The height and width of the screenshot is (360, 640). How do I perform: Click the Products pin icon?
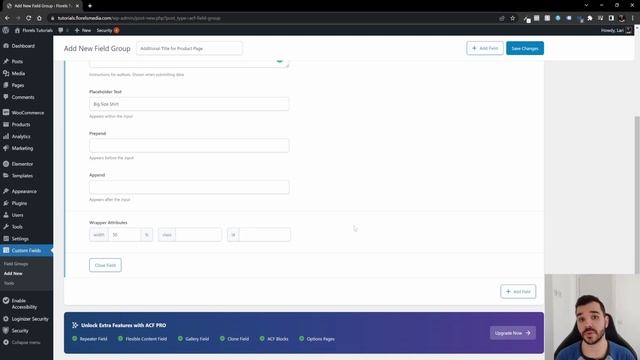click(x=6, y=124)
